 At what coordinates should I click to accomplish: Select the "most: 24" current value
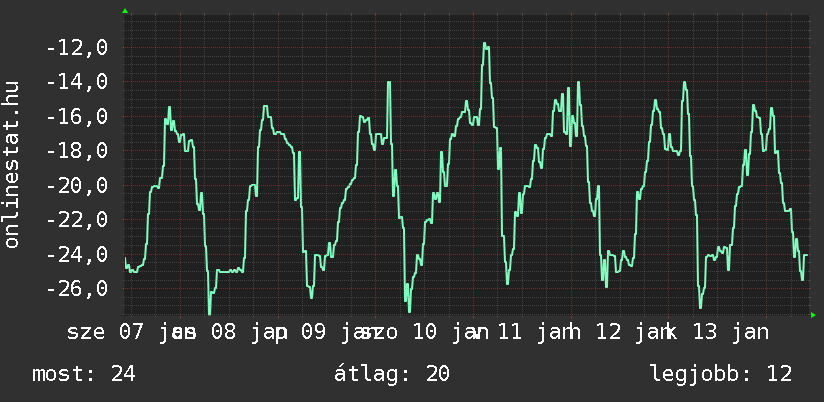[x=84, y=374]
